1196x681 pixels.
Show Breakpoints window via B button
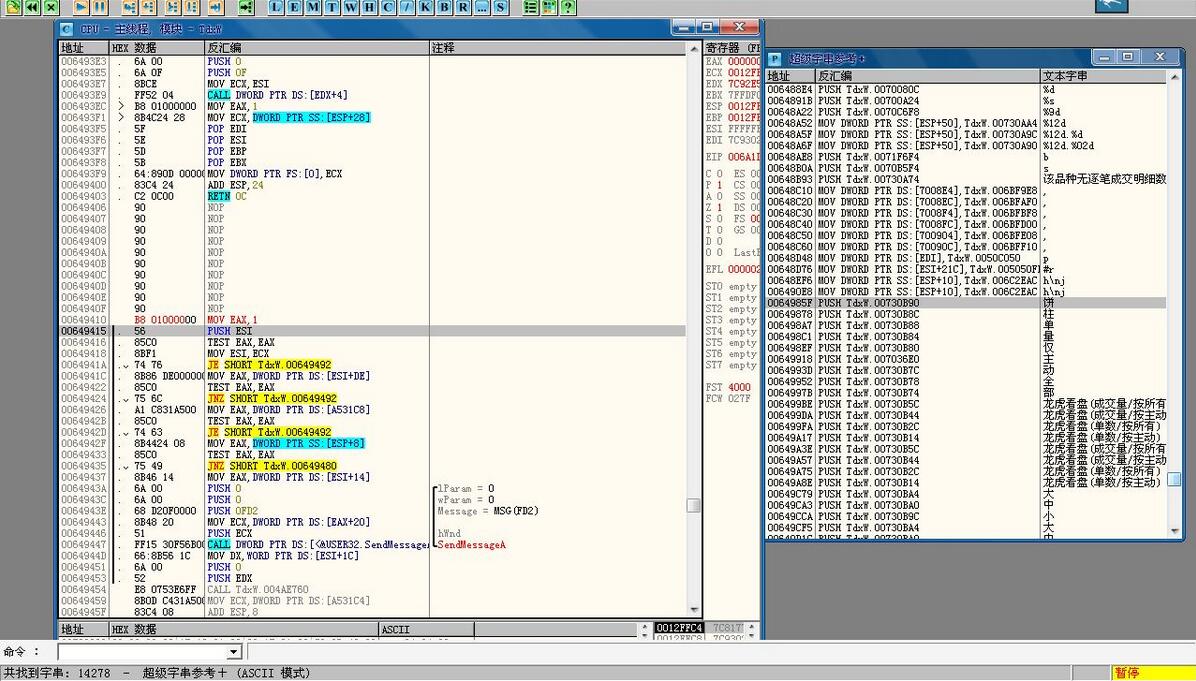[x=444, y=7]
